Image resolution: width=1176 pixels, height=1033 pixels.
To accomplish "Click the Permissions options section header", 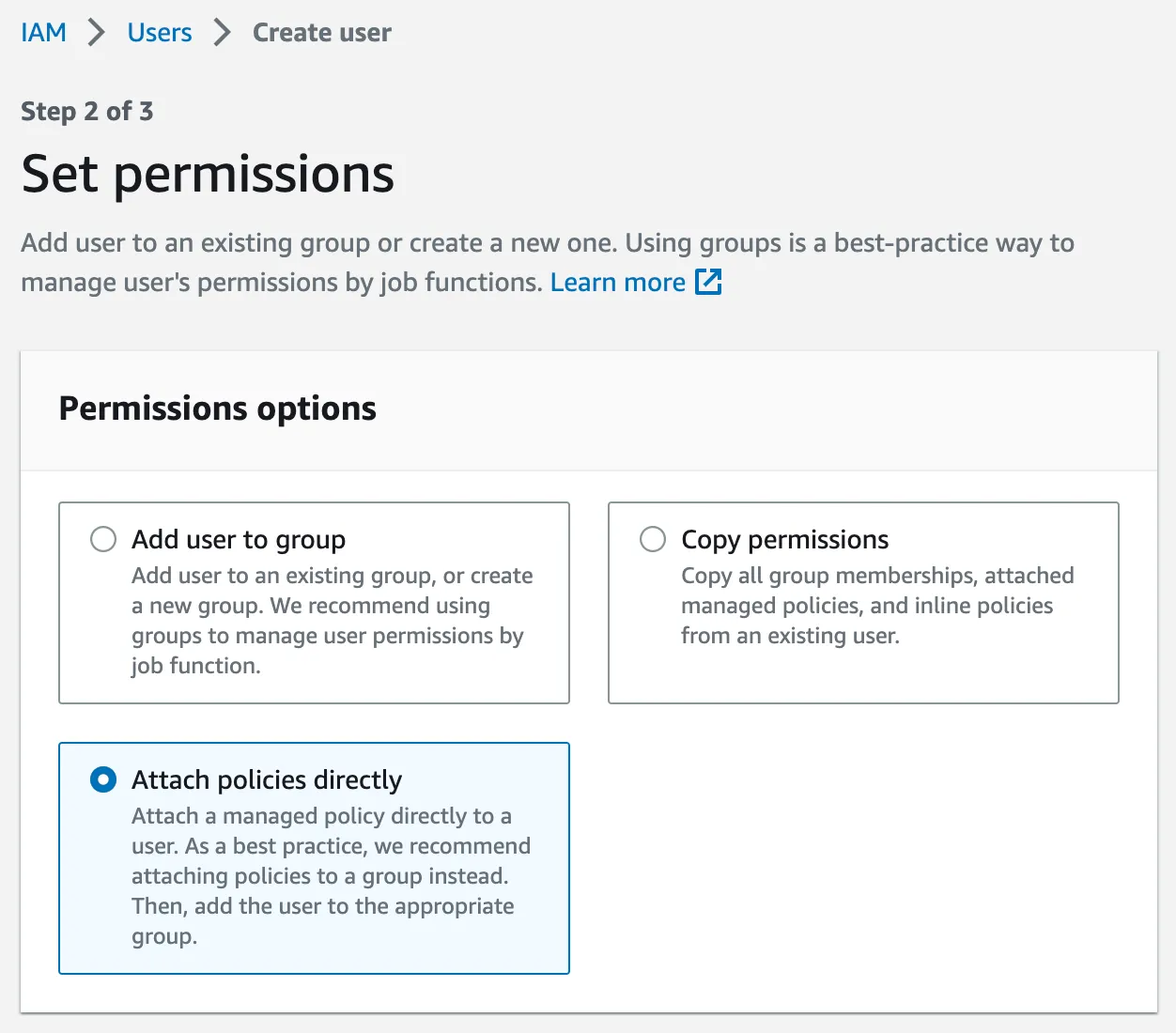I will point(217,409).
